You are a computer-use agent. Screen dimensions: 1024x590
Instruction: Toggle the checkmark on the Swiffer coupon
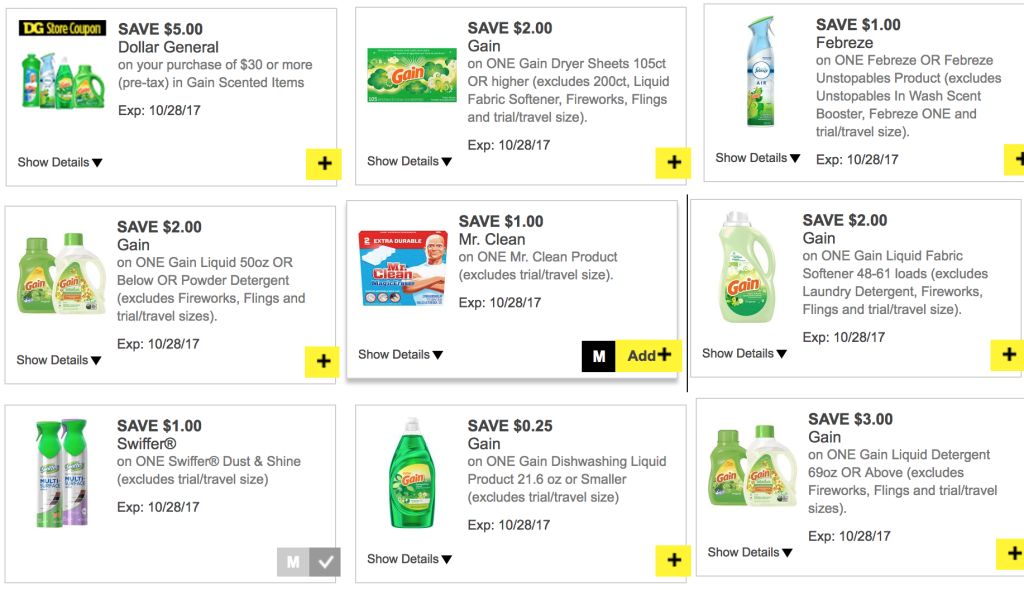[x=324, y=563]
